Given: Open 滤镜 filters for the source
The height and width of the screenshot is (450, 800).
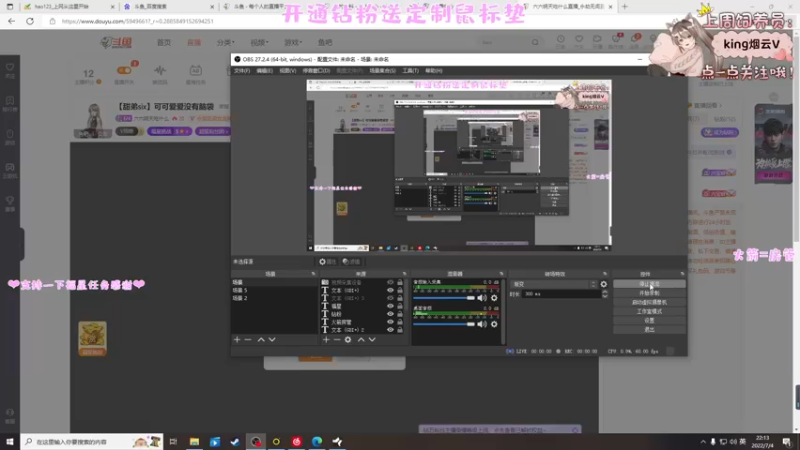Looking at the screenshot, I should click(351, 262).
